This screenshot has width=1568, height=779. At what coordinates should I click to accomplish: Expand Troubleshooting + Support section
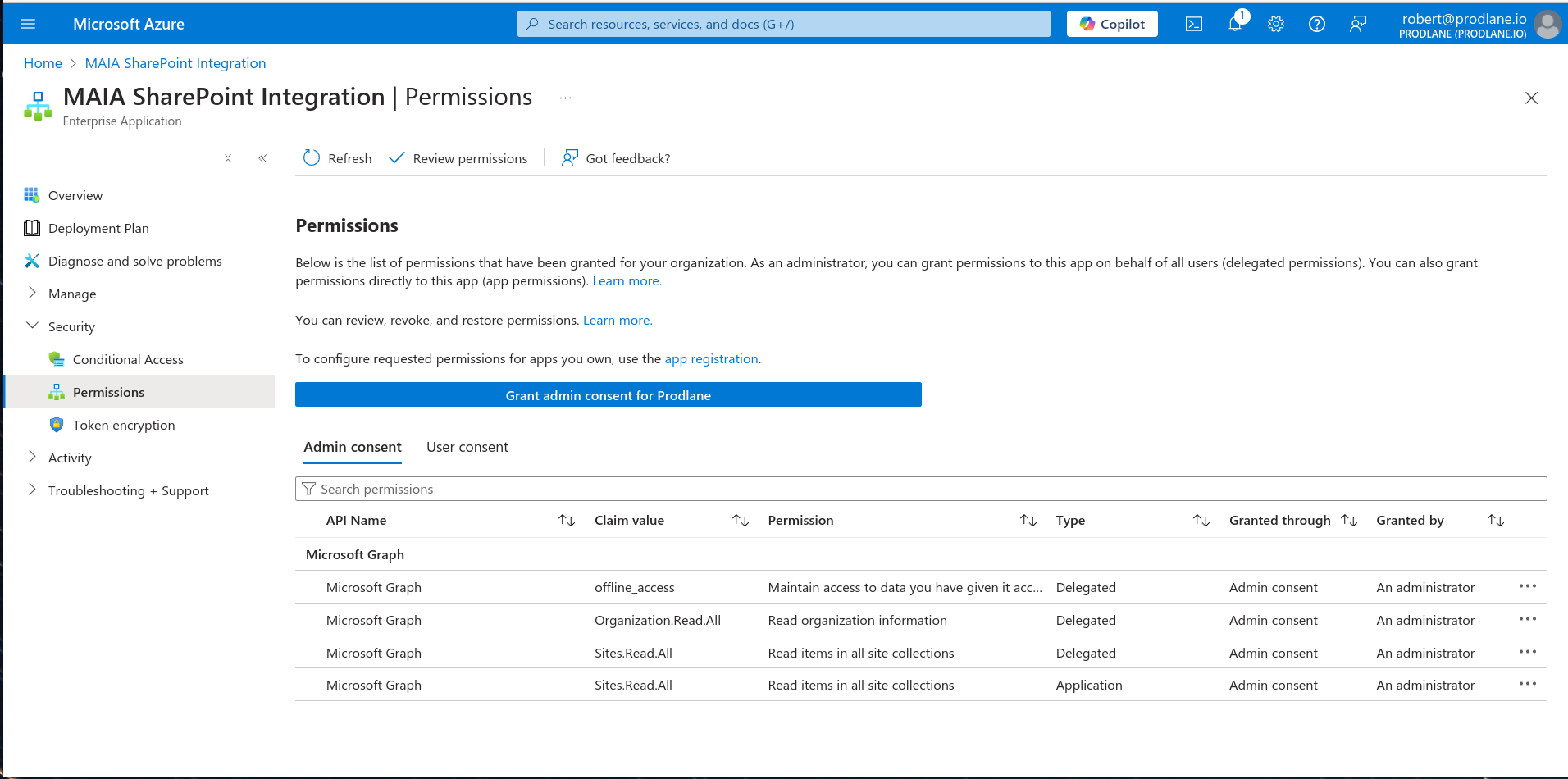point(128,490)
